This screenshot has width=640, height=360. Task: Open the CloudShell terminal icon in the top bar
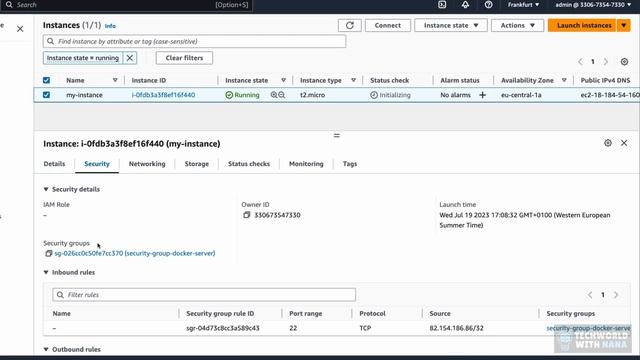442,5
